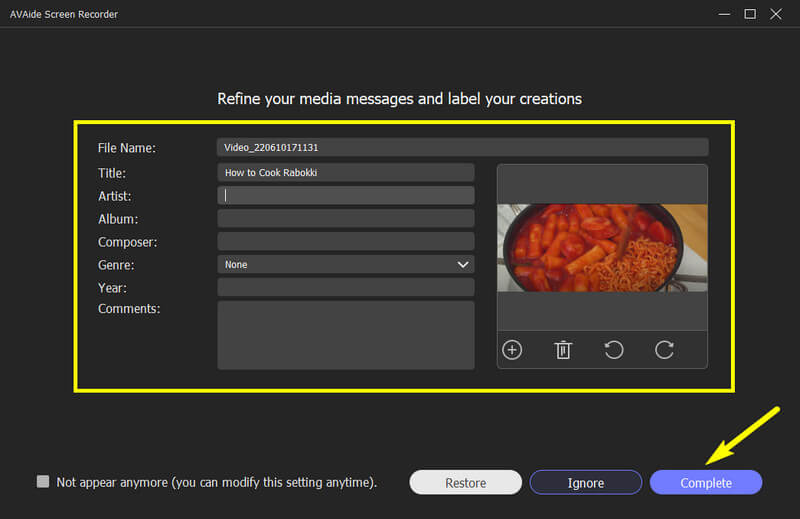
Task: Delete the cover image with trash icon
Action: [563, 350]
